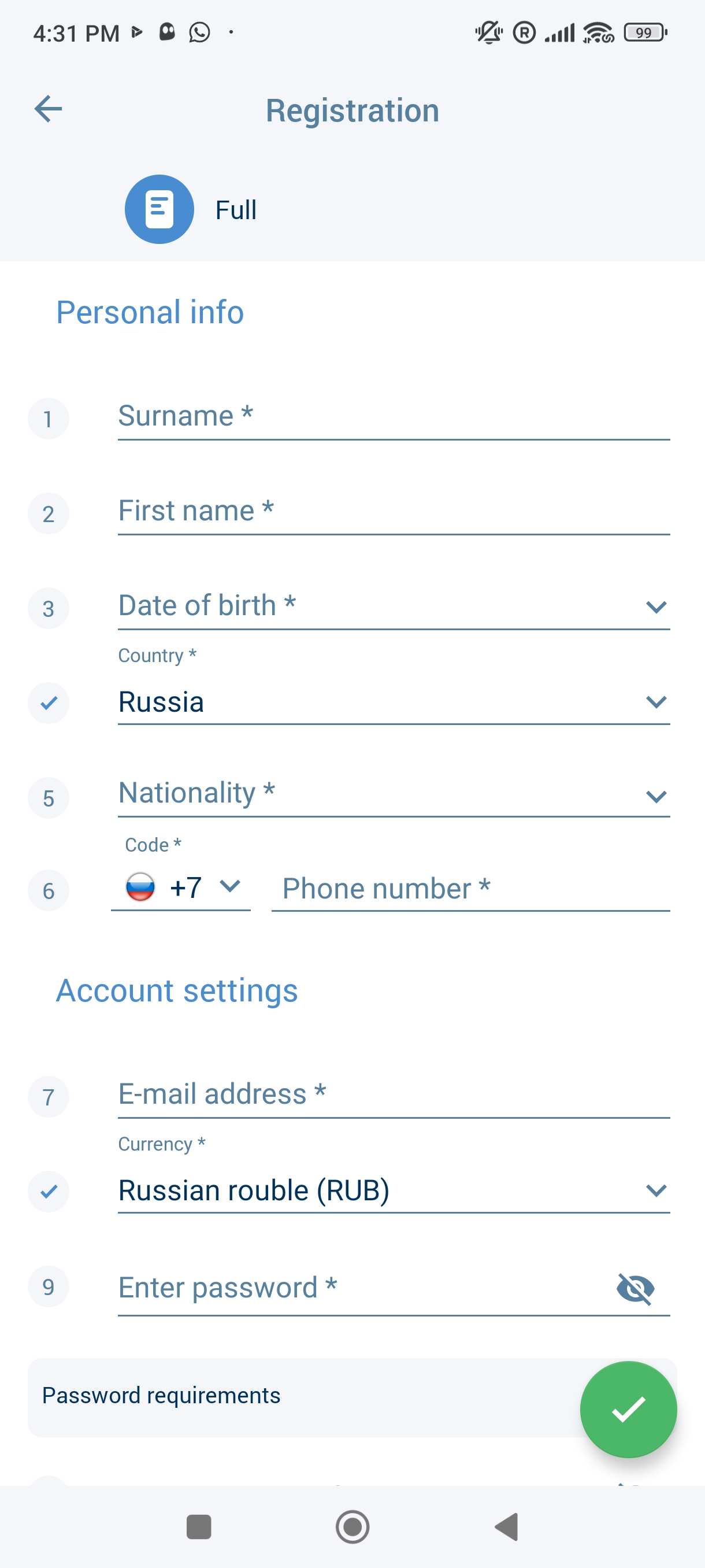Viewport: 705px width, 1568px height.
Task: Click into the Phone number field
Action: tap(470, 889)
